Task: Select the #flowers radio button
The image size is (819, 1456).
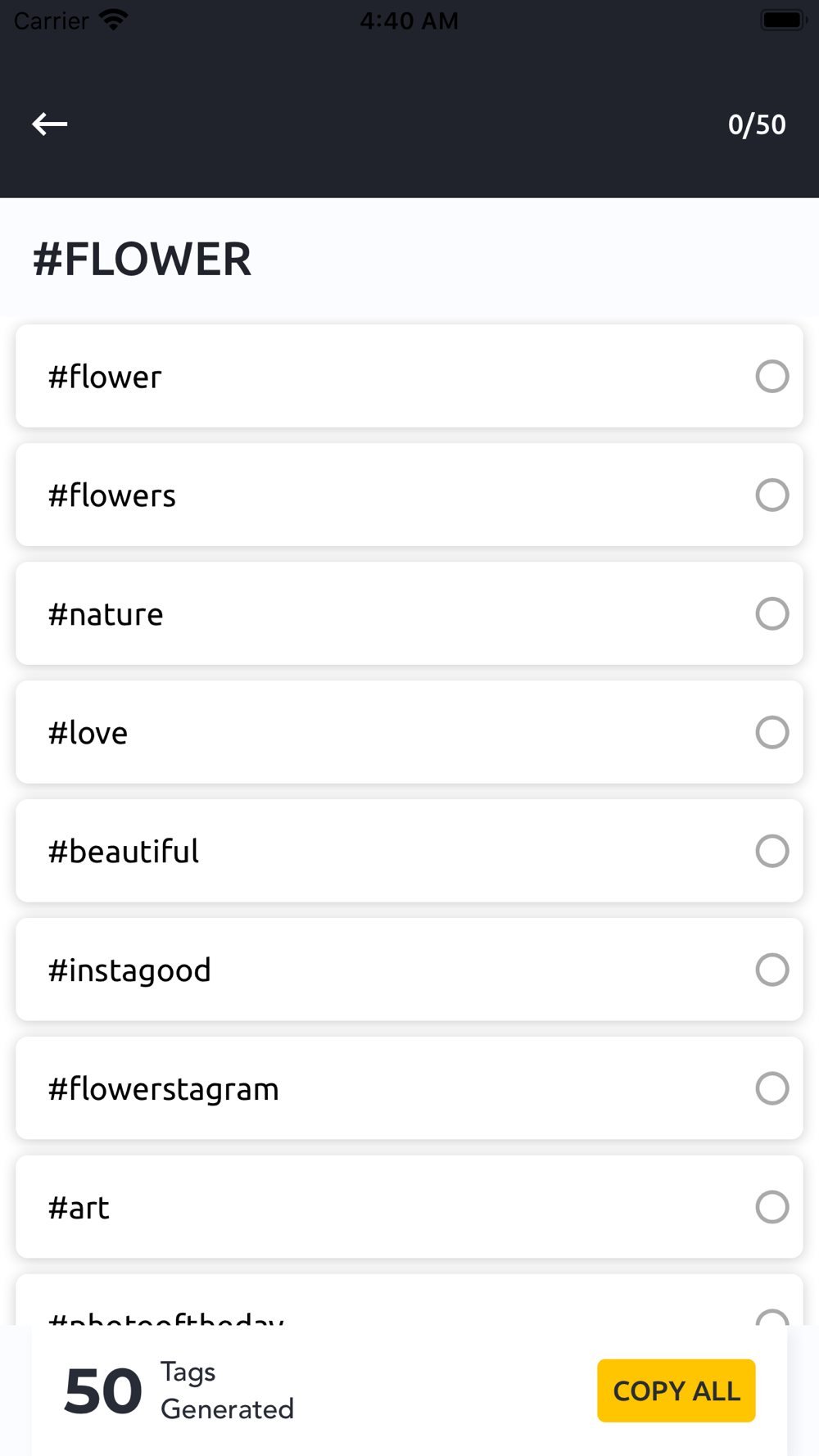Action: click(771, 495)
